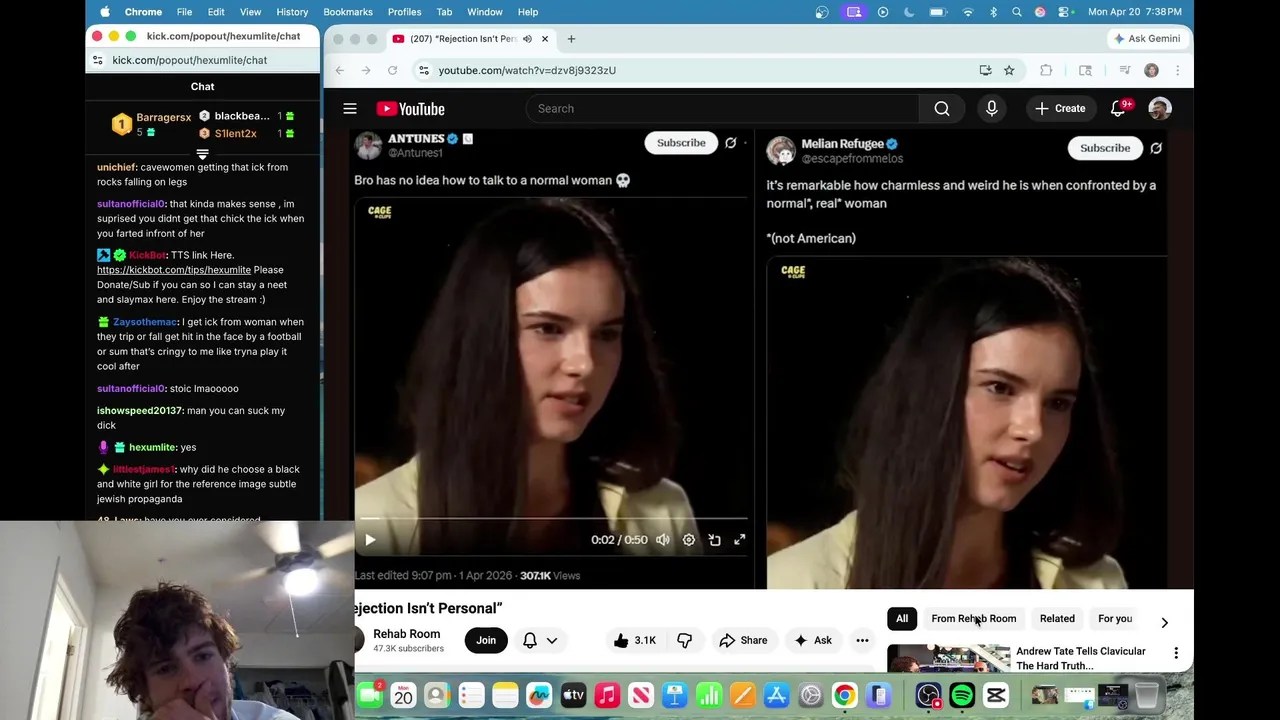Image resolution: width=1280 pixels, height=720 pixels.
Task: Open the Chrome extensions puzzle icon
Action: (x=1046, y=70)
